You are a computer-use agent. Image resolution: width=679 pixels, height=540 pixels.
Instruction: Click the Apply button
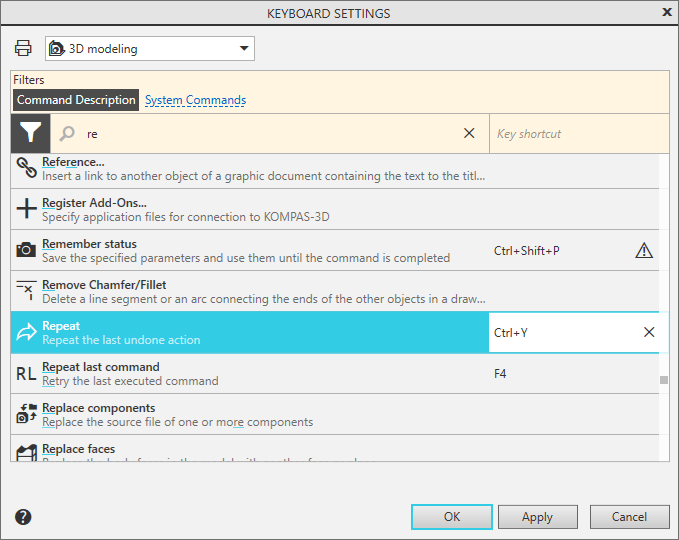(x=537, y=517)
